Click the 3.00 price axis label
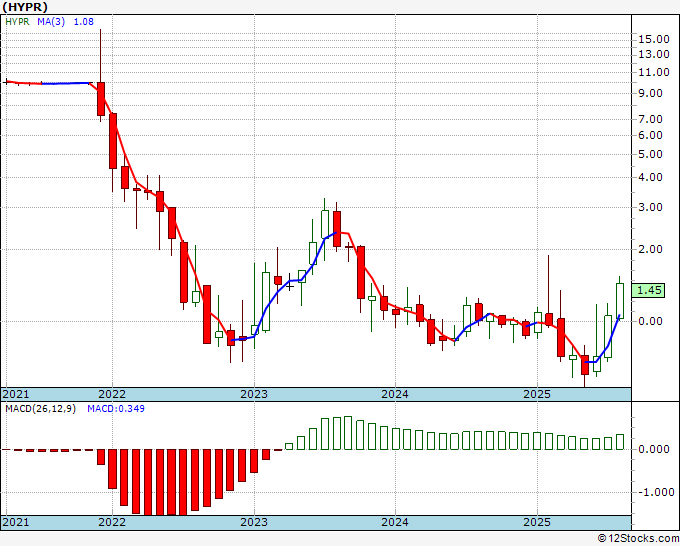680x546 pixels. [x=651, y=207]
